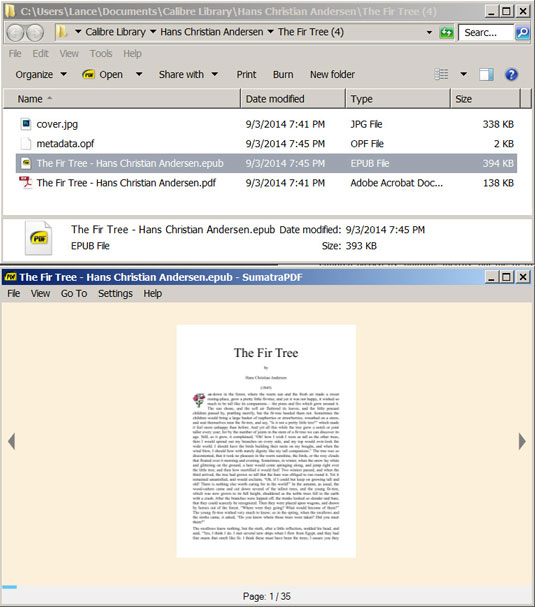
Task: Click the Adobe PDF file icon
Action: tap(26, 182)
